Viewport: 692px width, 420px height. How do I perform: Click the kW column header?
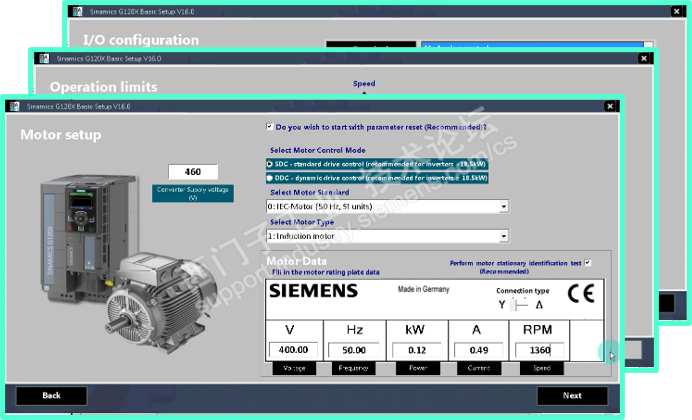[415, 330]
